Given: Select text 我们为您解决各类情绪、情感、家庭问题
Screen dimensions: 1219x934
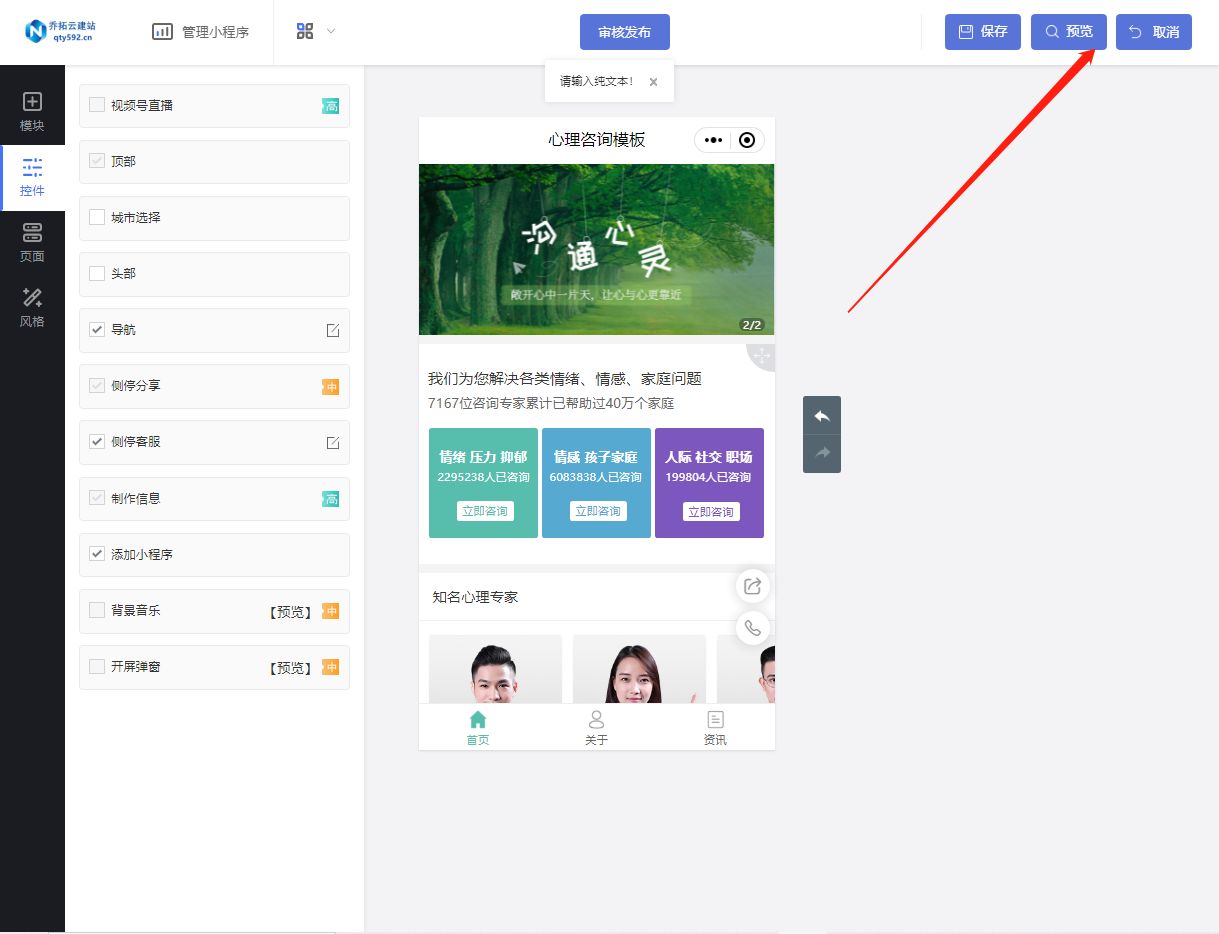Looking at the screenshot, I should [565, 379].
